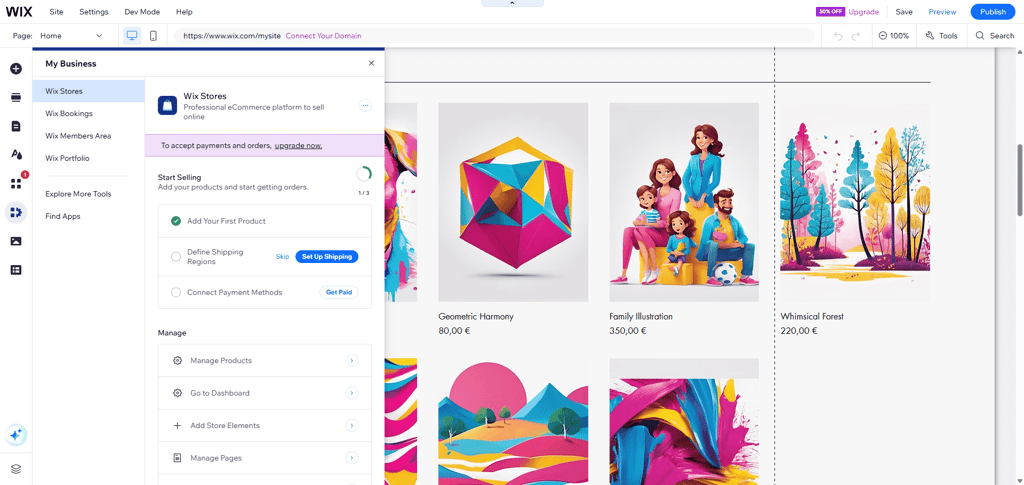Toggle the Add Your First Product checkmark
This screenshot has height=485, width=1024.
176,221
